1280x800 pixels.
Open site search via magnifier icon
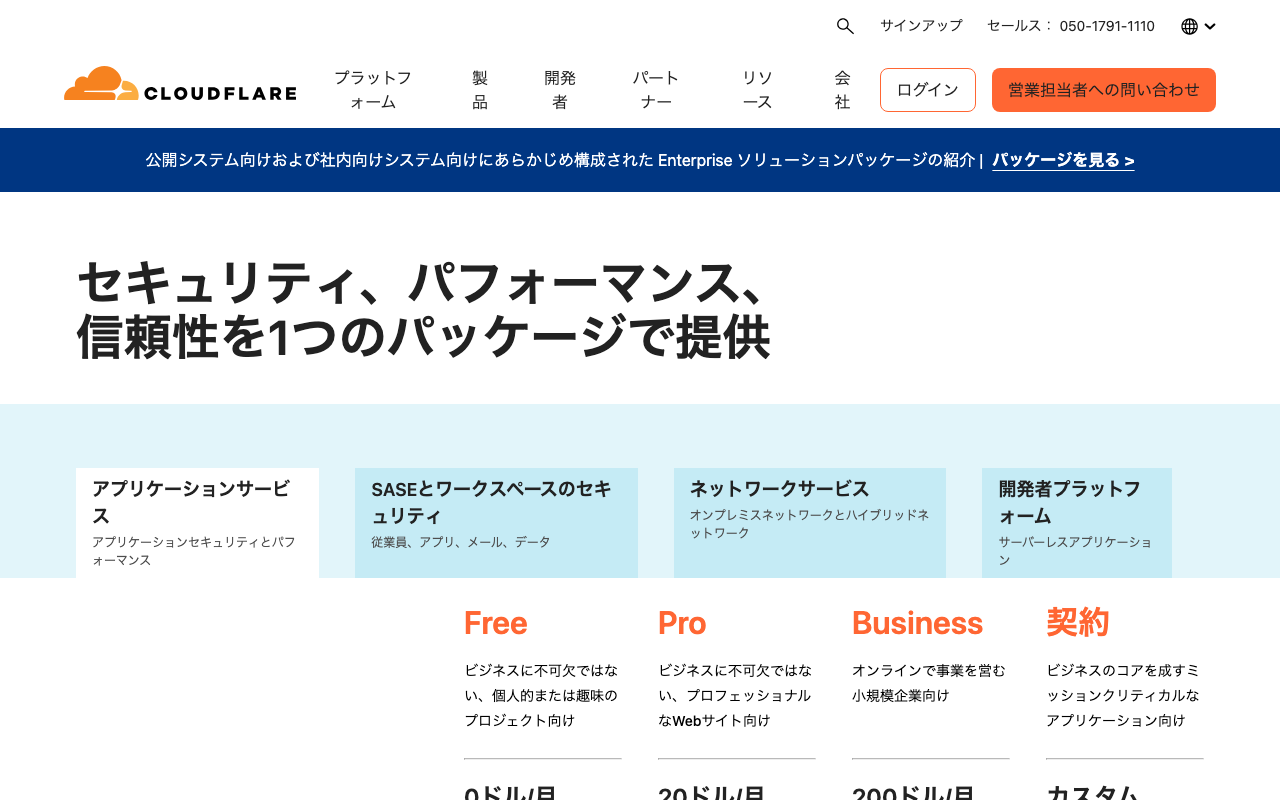click(844, 25)
